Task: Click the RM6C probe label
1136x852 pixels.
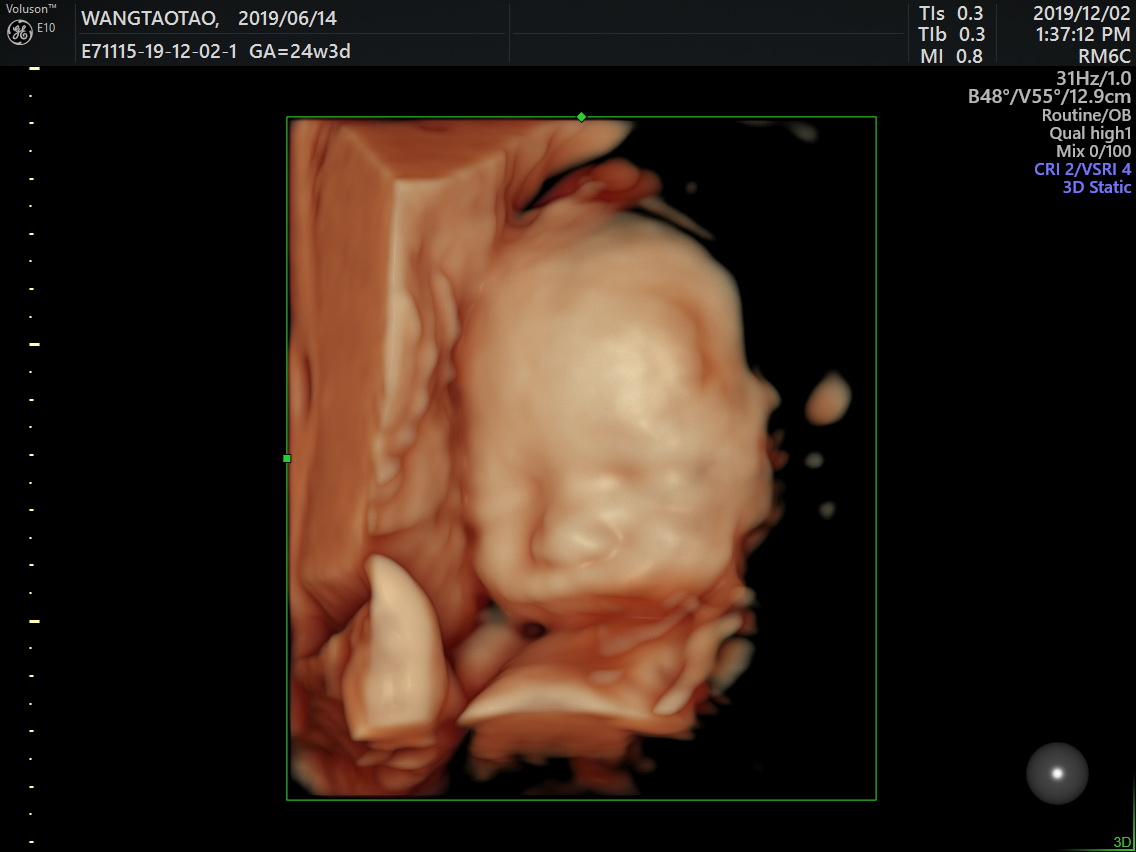Action: [1104, 56]
